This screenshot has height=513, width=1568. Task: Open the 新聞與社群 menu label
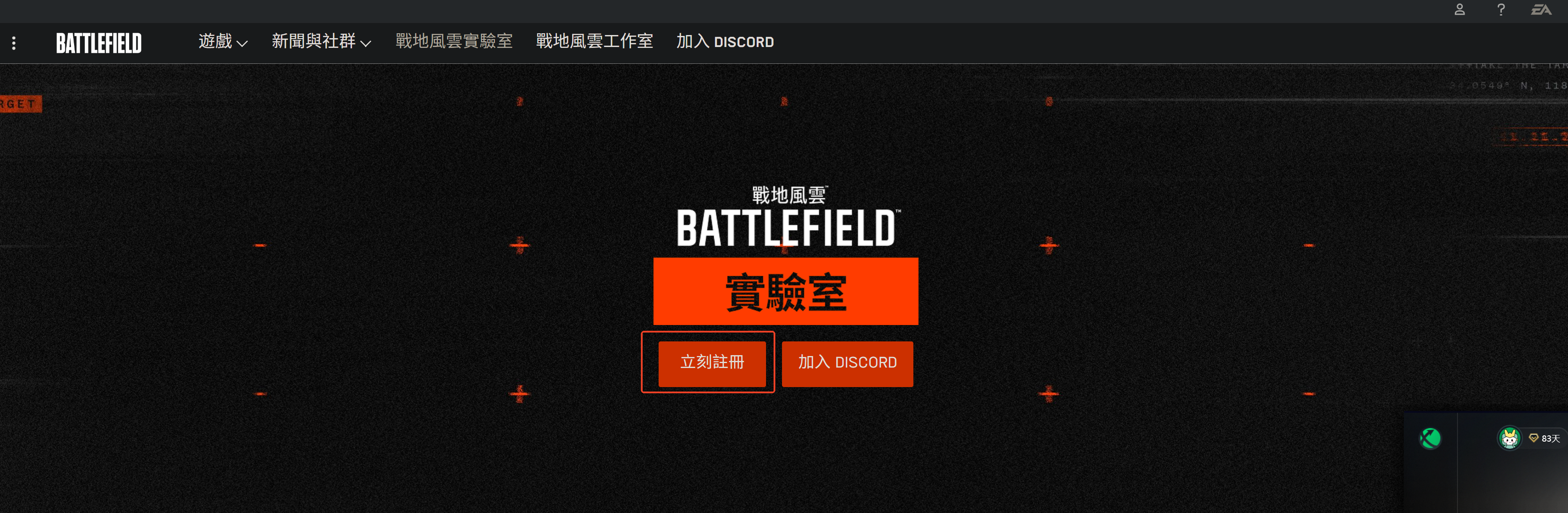pos(313,41)
